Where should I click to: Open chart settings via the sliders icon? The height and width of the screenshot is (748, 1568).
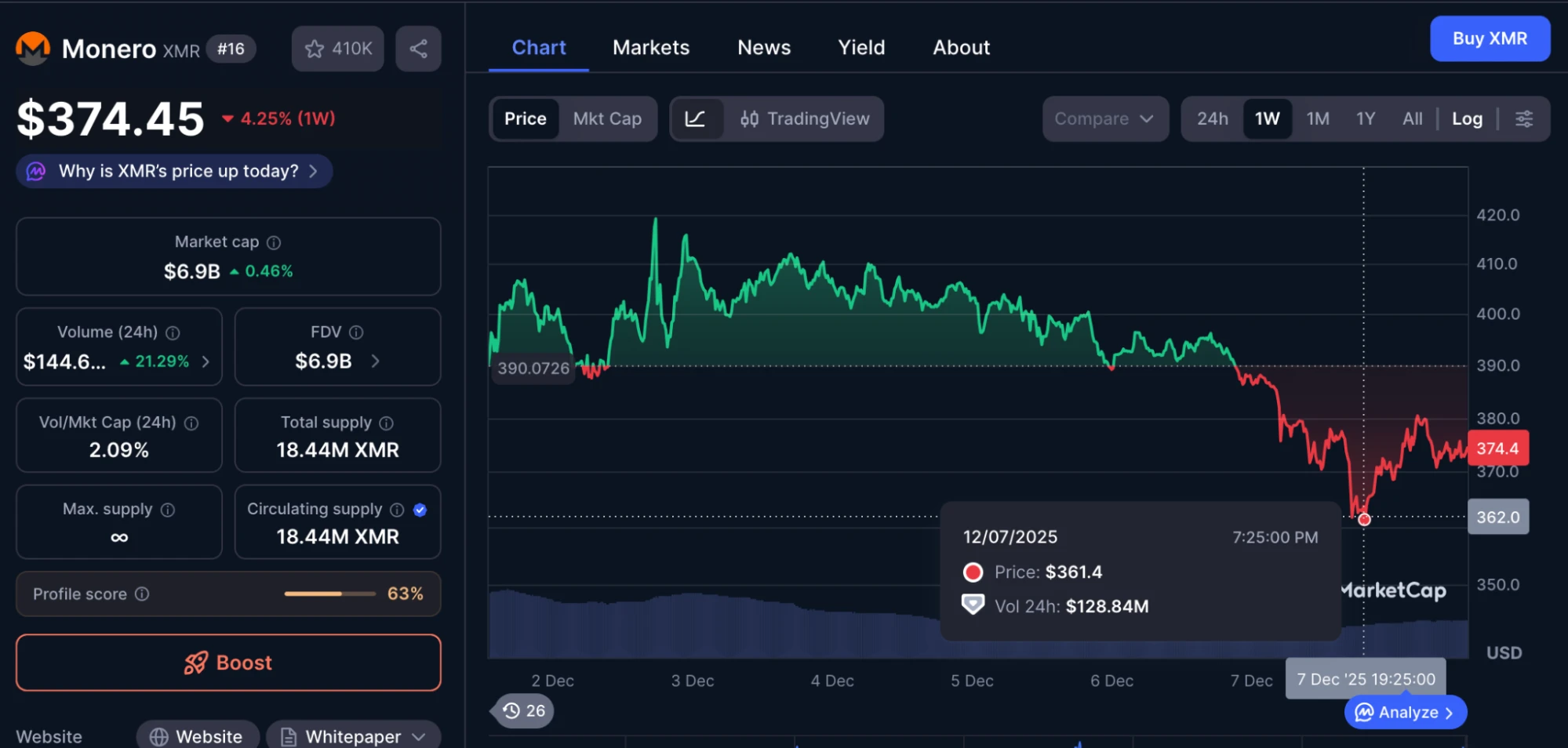pyautogui.click(x=1525, y=119)
